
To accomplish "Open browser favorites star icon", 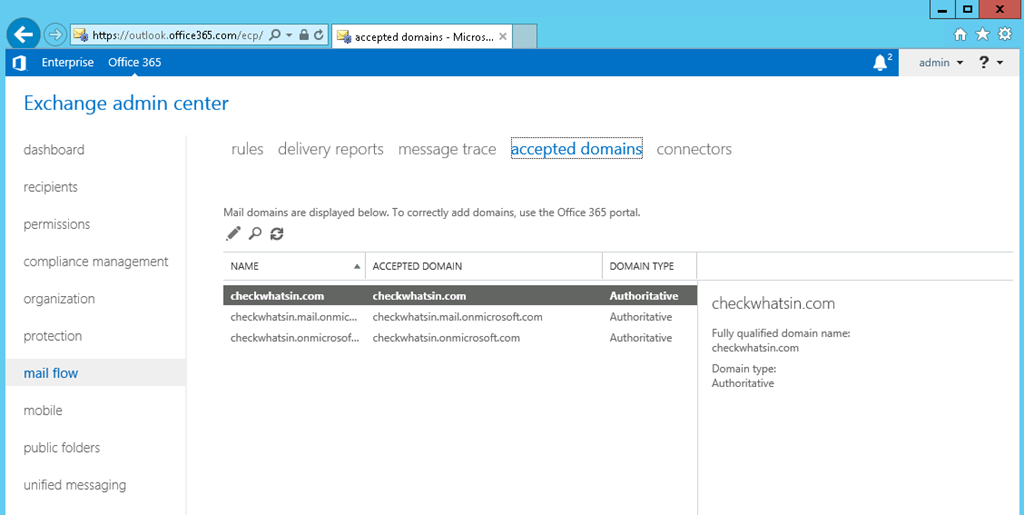I will pyautogui.click(x=982, y=35).
